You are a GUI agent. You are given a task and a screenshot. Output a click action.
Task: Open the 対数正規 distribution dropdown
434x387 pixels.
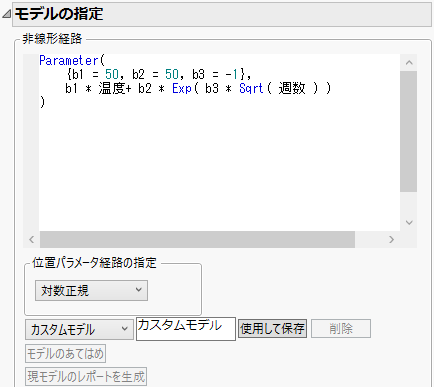91,290
